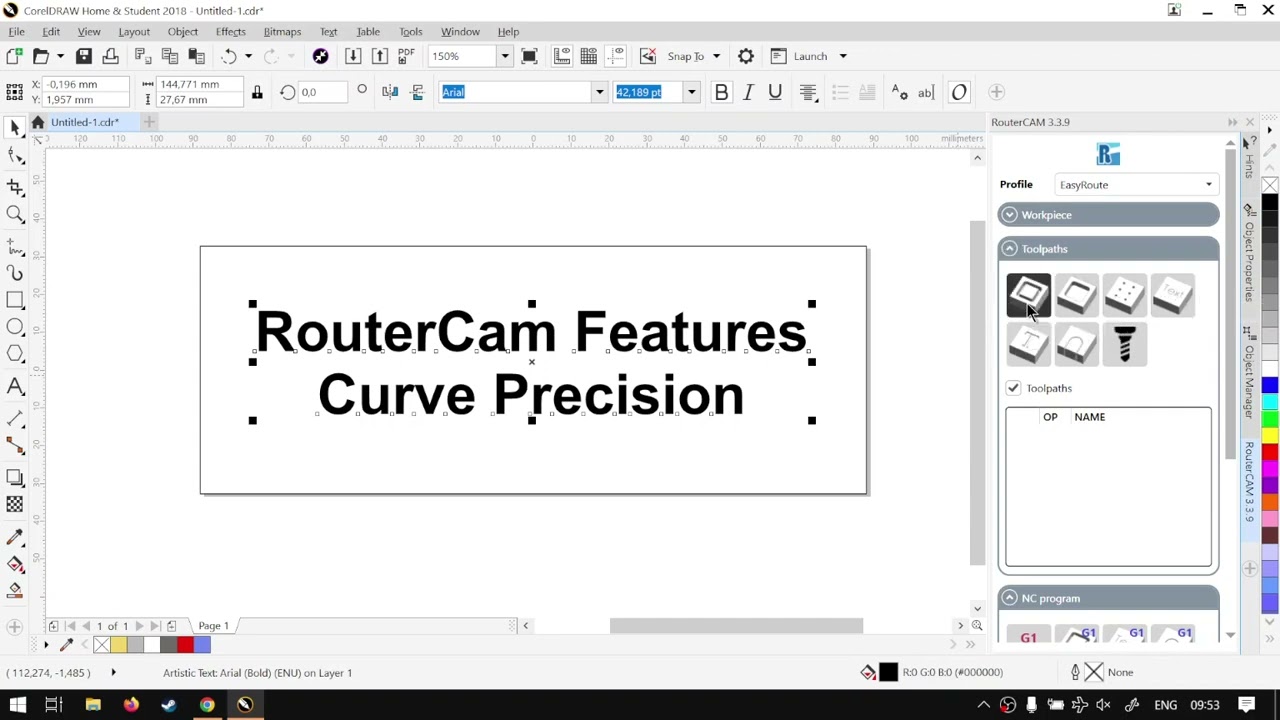Click the red swatch in document palette
Screen dimensions: 1280x720
click(185, 645)
